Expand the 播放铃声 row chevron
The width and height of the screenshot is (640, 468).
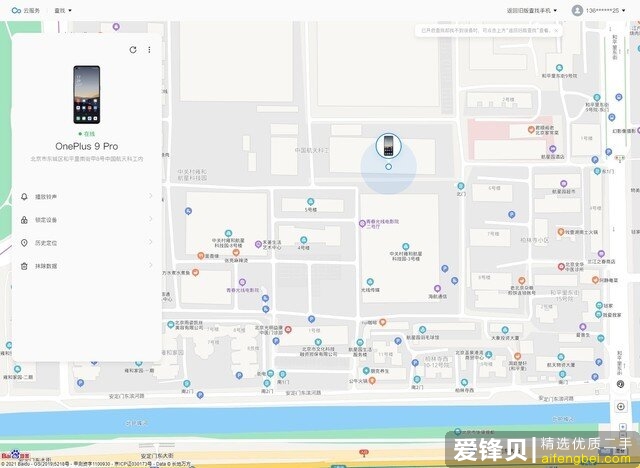click(x=151, y=196)
